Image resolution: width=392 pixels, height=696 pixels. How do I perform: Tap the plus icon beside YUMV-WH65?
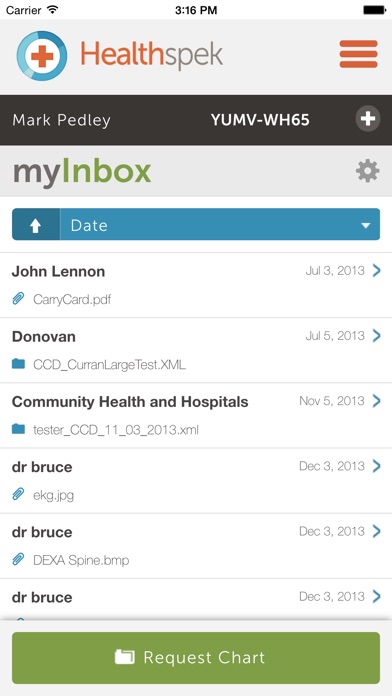pyautogui.click(x=368, y=119)
